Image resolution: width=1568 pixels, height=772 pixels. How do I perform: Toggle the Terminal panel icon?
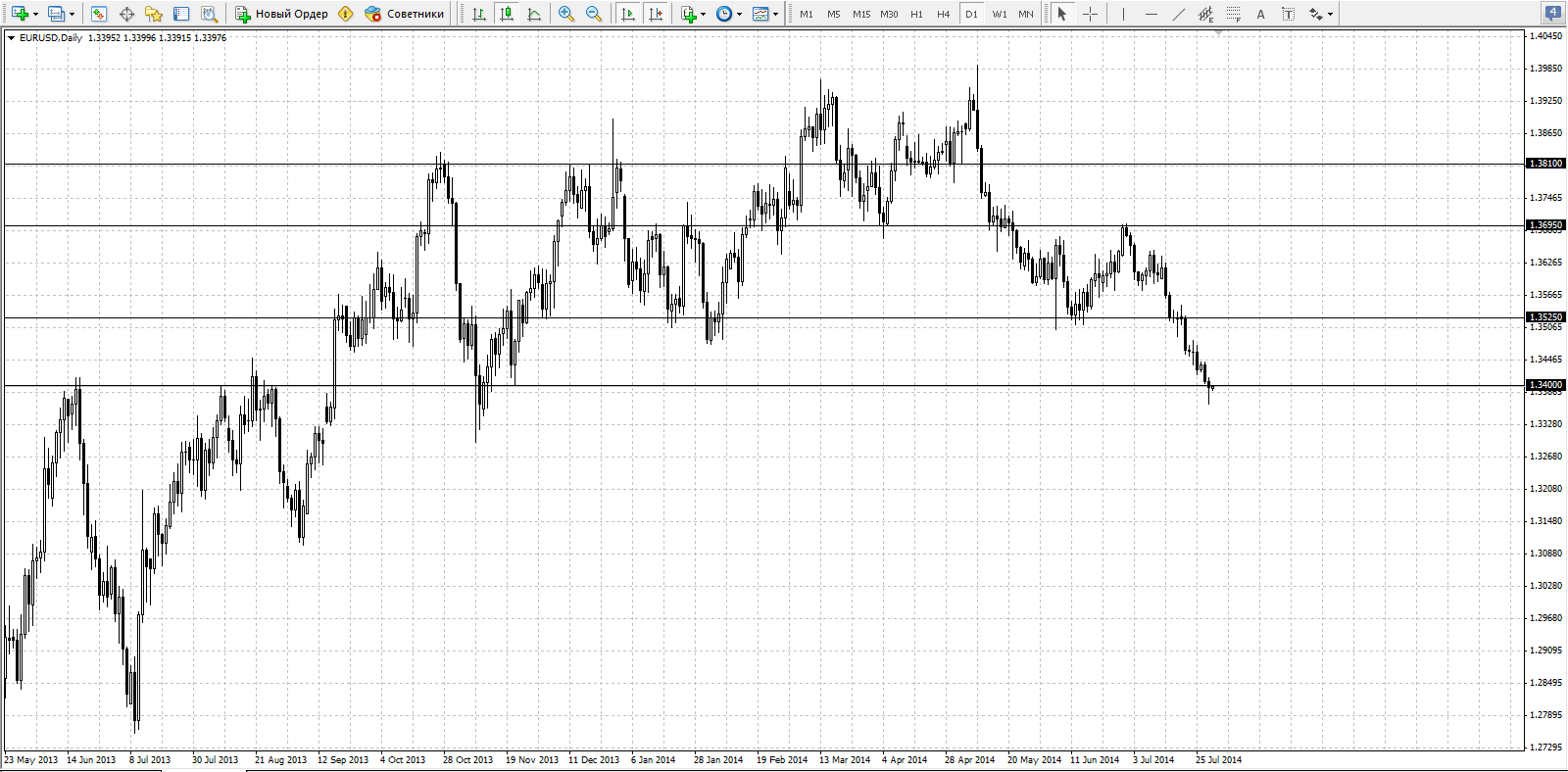click(x=181, y=14)
